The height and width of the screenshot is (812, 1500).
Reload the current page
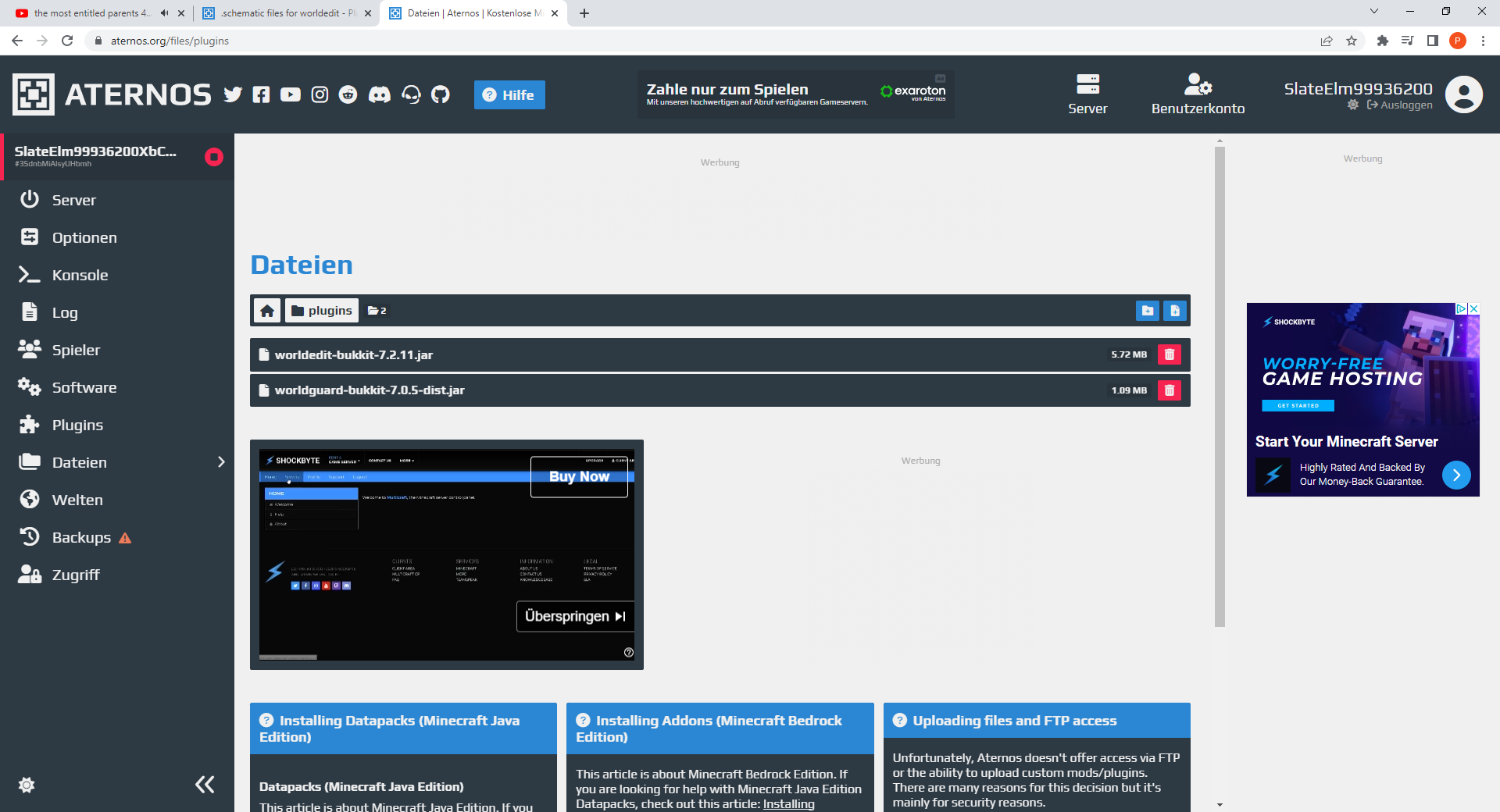click(67, 41)
